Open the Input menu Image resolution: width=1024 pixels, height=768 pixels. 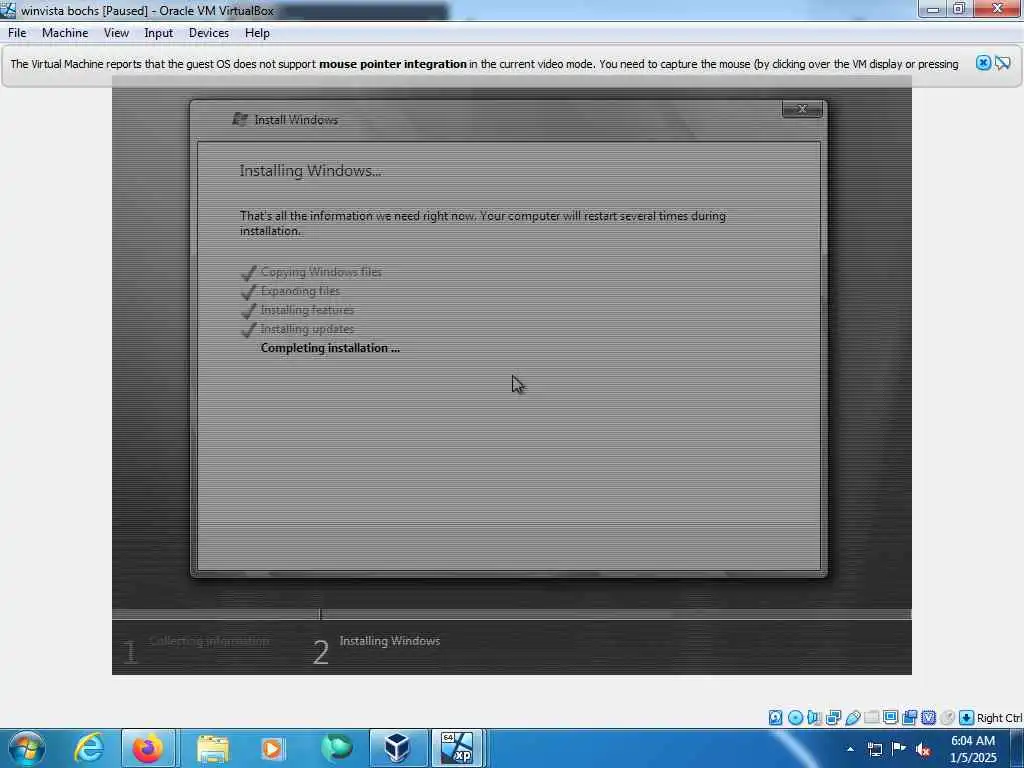pyautogui.click(x=159, y=33)
